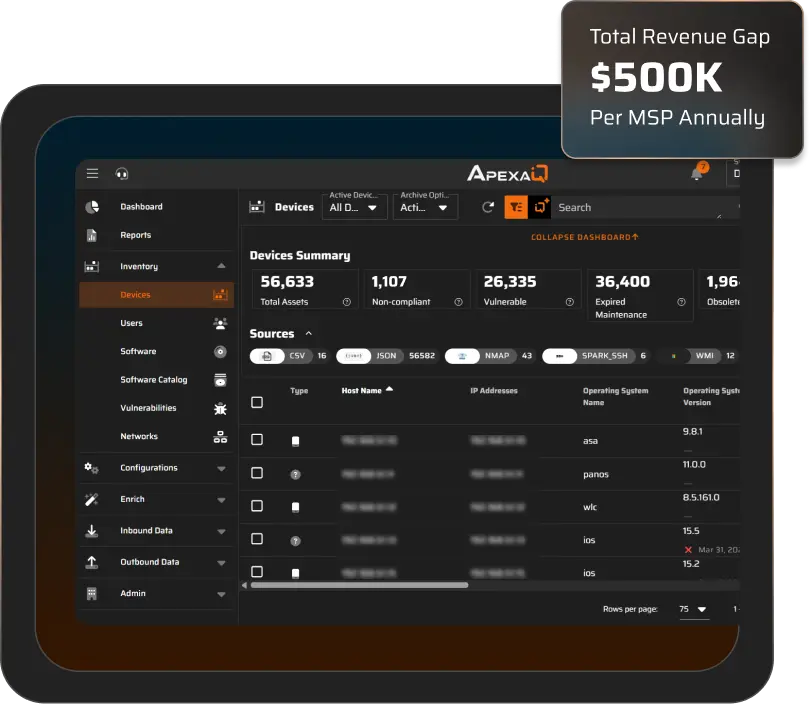Open Dashboard from the sidebar
This screenshot has height=704, width=810.
(141, 207)
